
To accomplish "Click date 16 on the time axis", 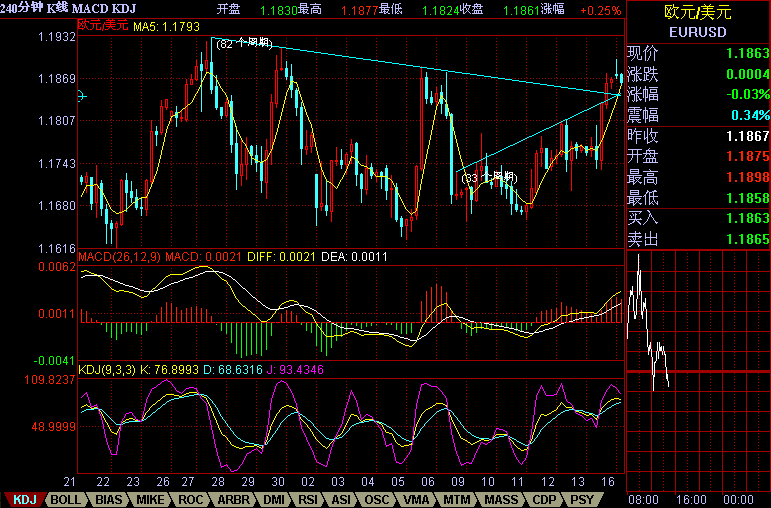I will pyautogui.click(x=608, y=482).
